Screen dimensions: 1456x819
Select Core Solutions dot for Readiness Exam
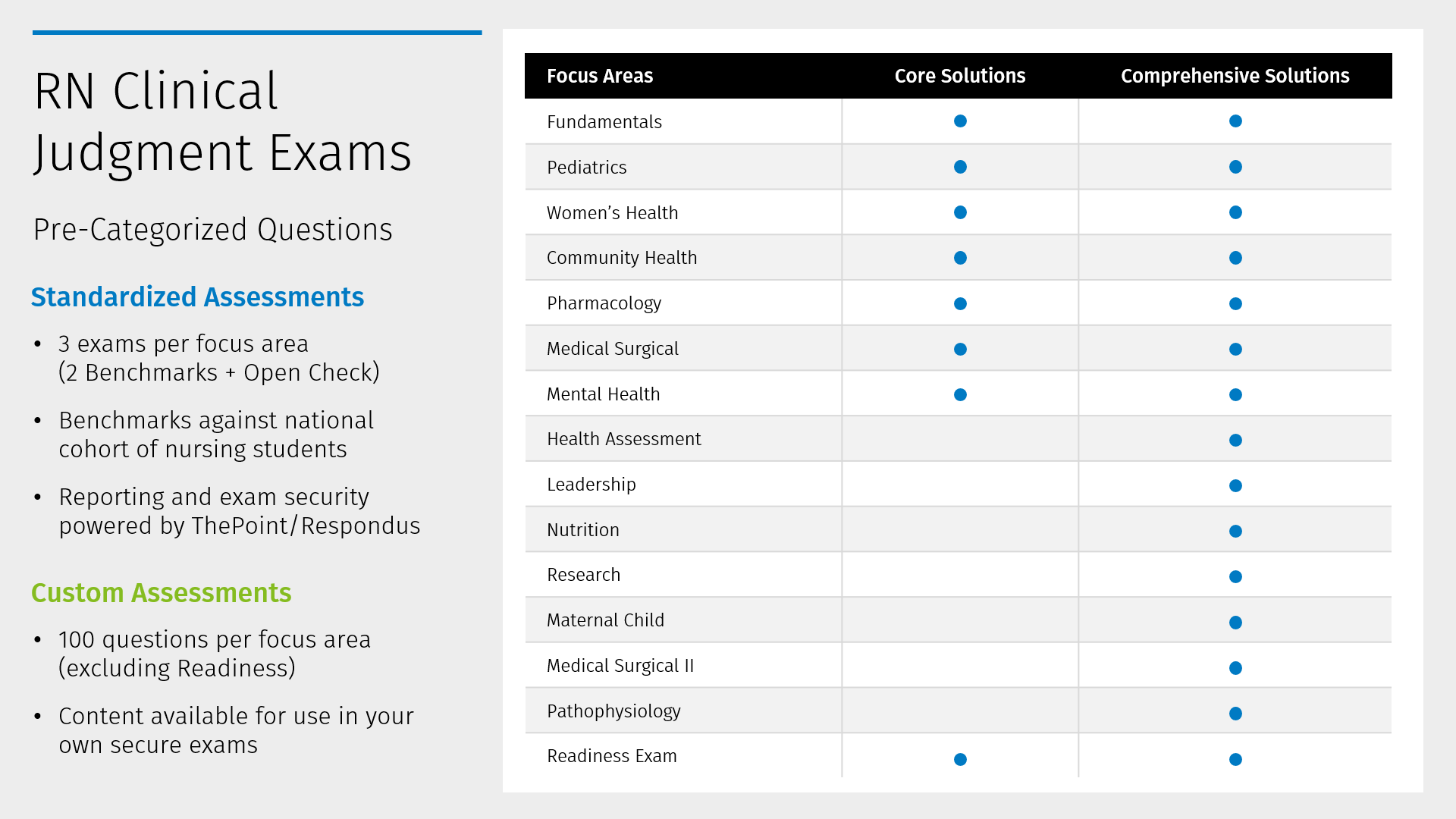(960, 759)
